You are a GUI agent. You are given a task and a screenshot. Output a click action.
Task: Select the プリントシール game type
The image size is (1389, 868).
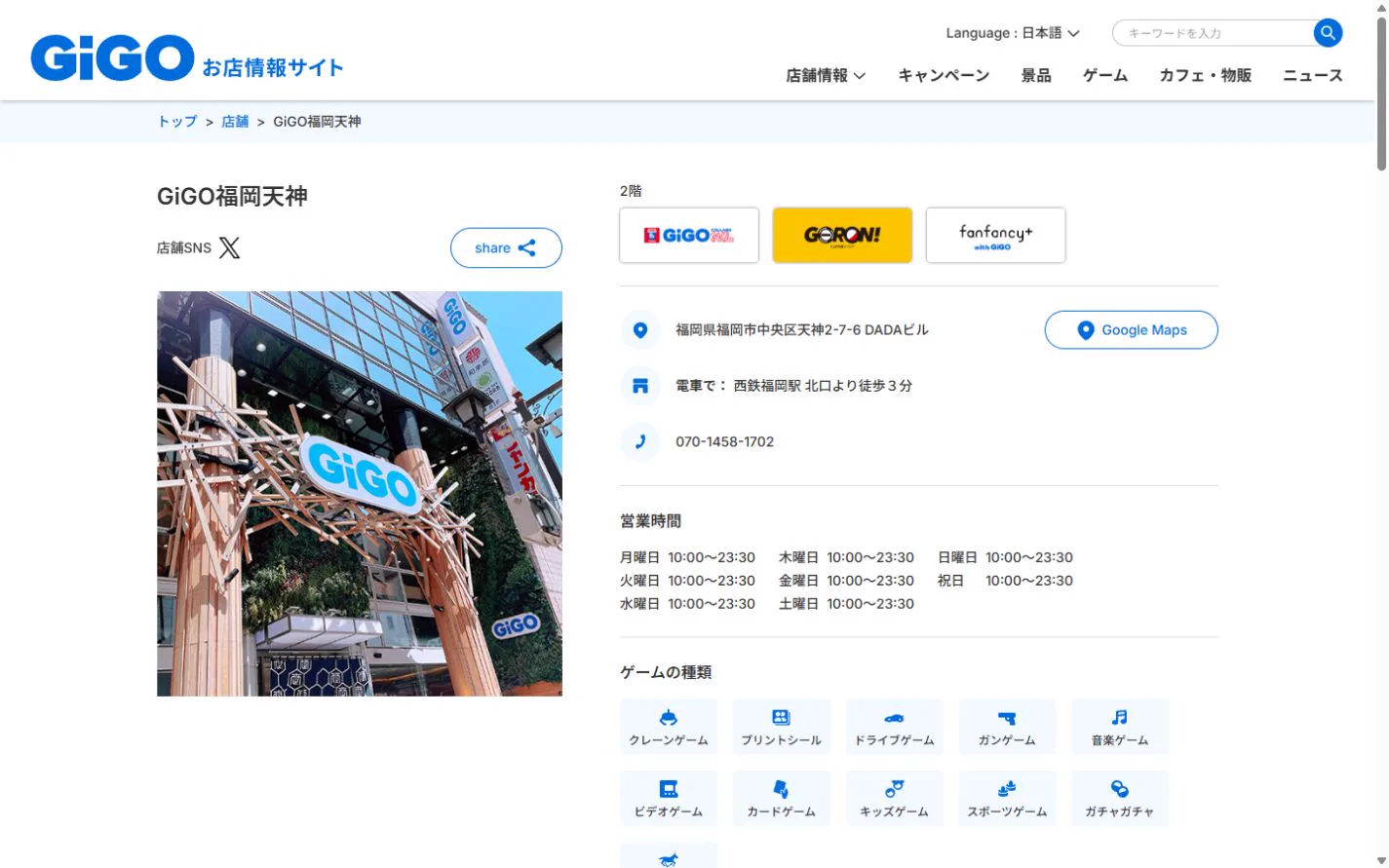click(x=782, y=727)
